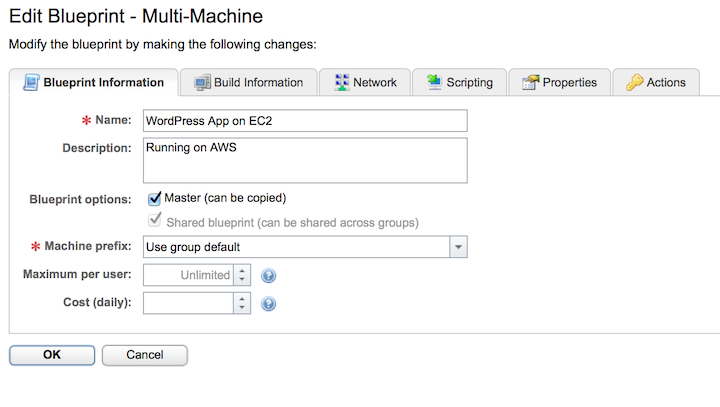Click the Properties tab icon
Viewport: 720px width, 407px height.
531,83
